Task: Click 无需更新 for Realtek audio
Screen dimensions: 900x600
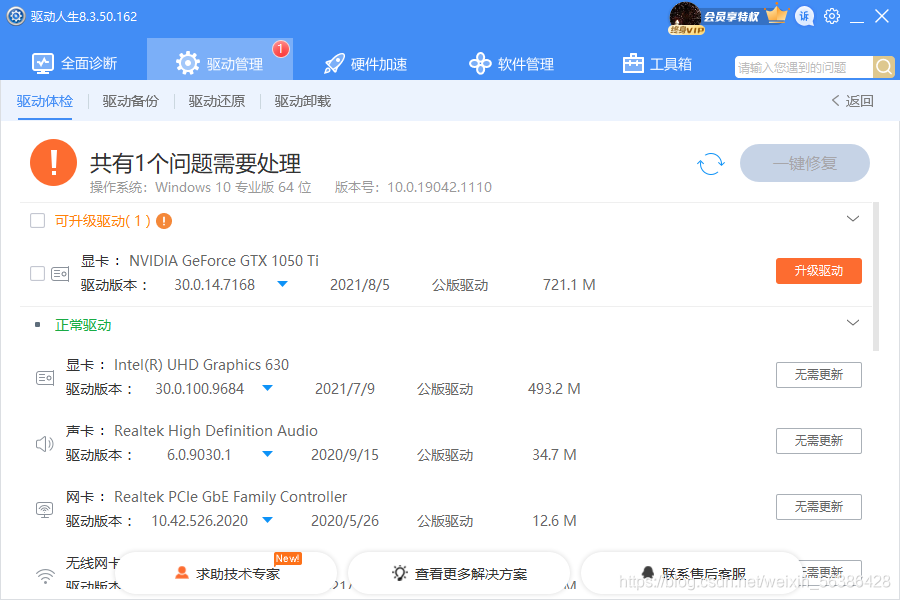Action: [818, 441]
